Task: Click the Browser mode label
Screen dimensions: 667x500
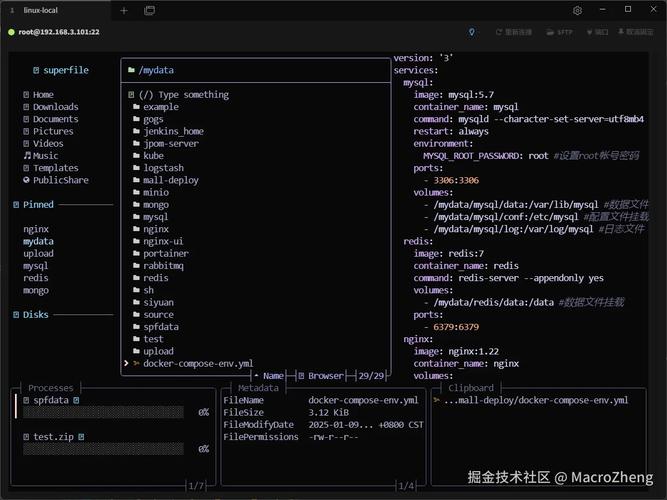Action: pyautogui.click(x=321, y=376)
